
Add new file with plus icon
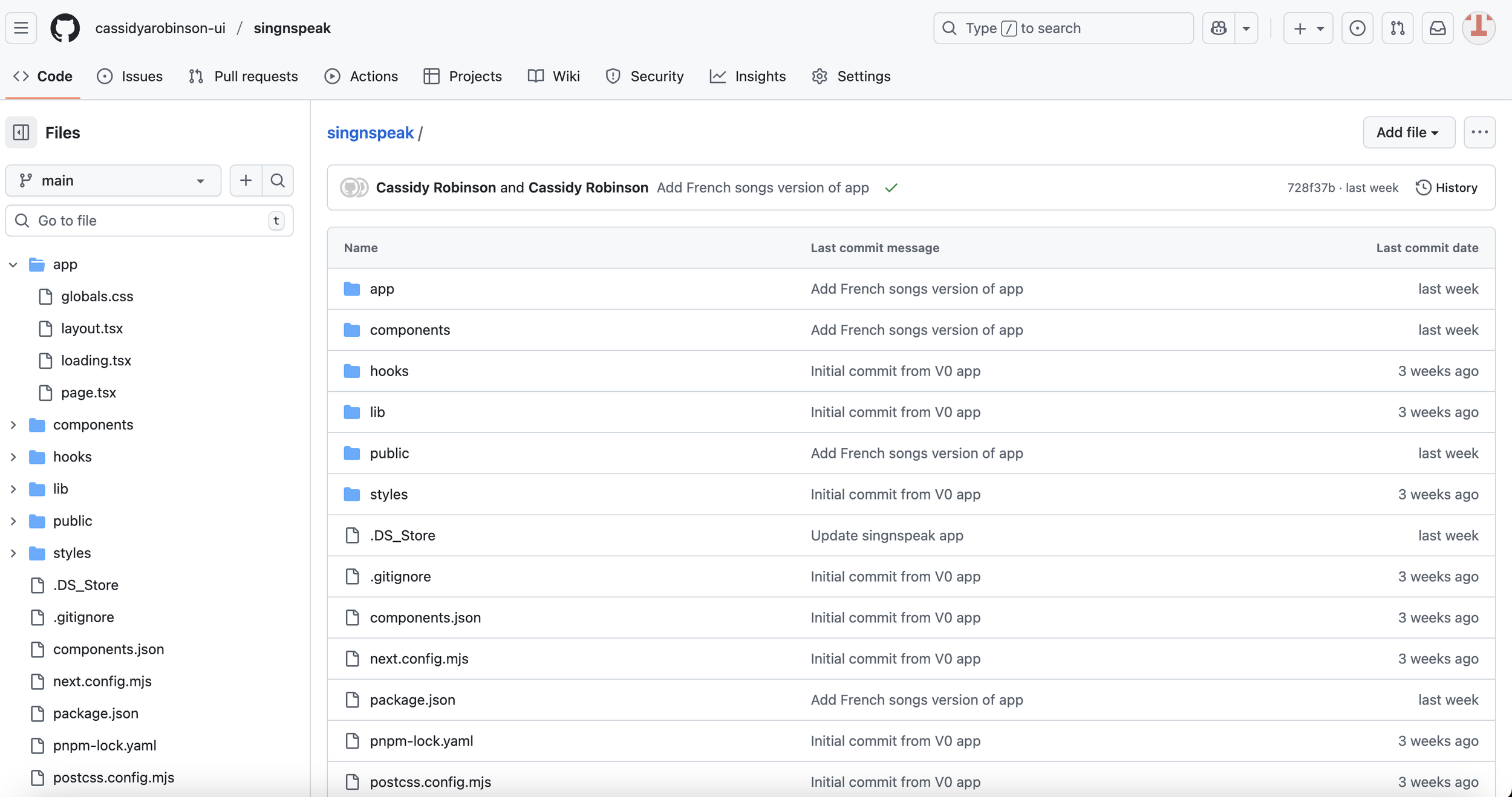click(246, 180)
